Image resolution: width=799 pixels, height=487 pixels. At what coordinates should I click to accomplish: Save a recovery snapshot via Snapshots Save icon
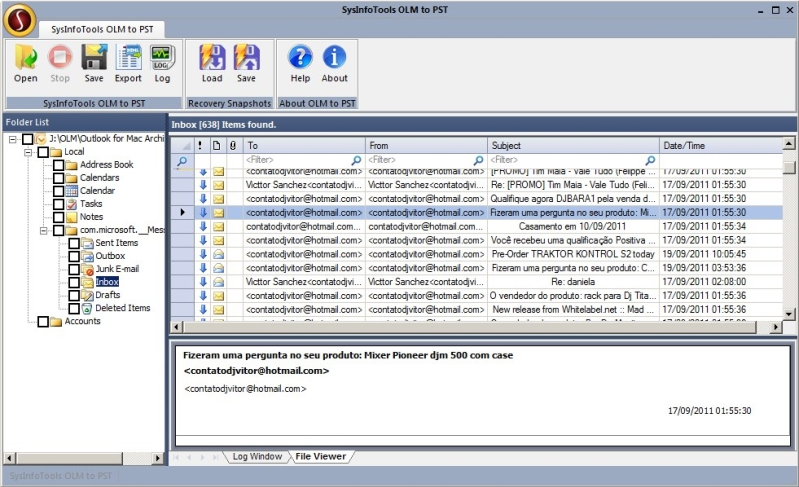tap(246, 57)
